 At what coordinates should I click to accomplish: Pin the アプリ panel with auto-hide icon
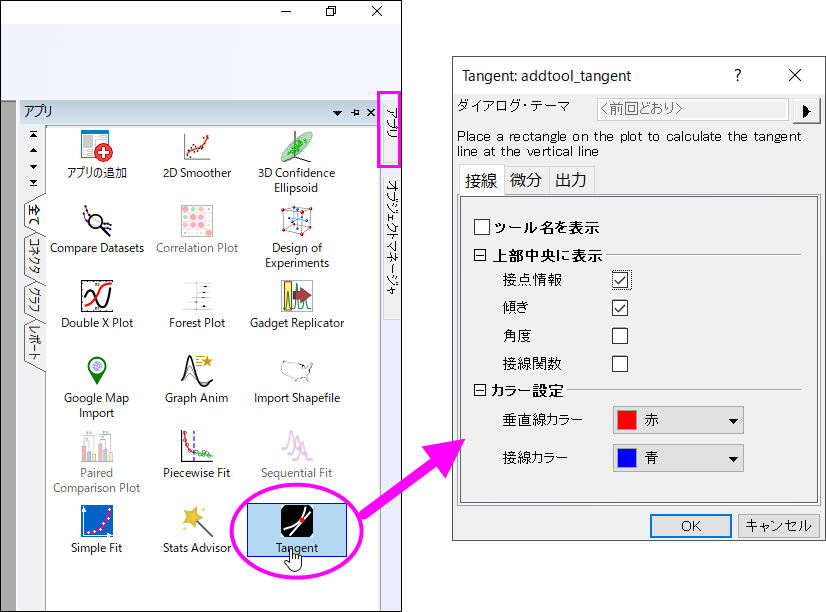click(355, 112)
